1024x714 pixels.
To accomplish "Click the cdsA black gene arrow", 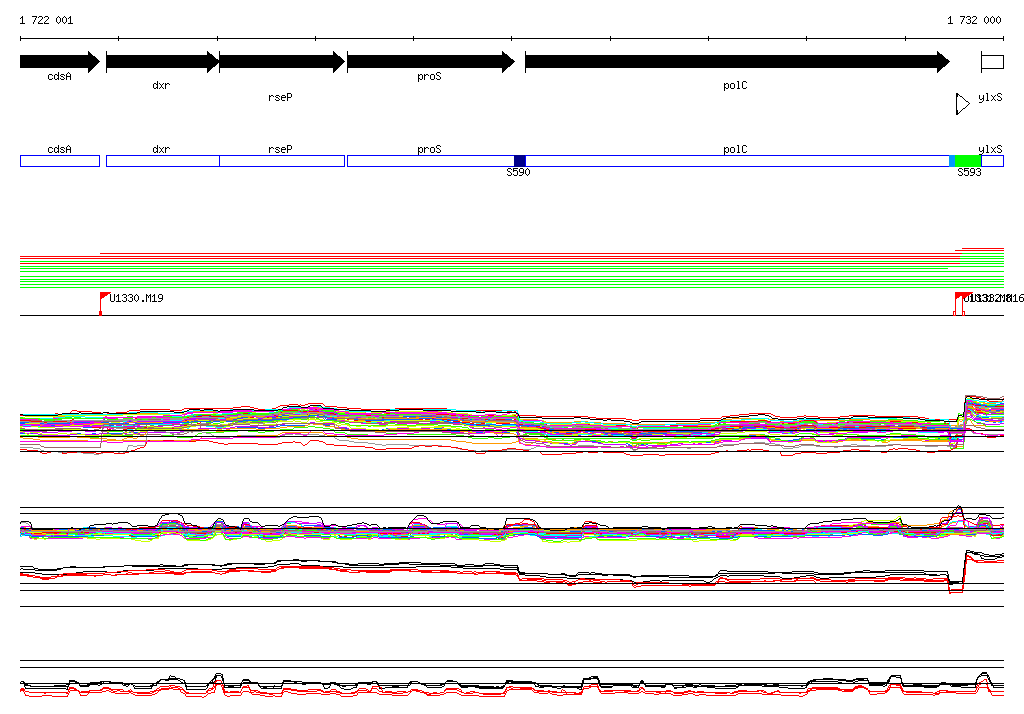I will click(x=60, y=62).
